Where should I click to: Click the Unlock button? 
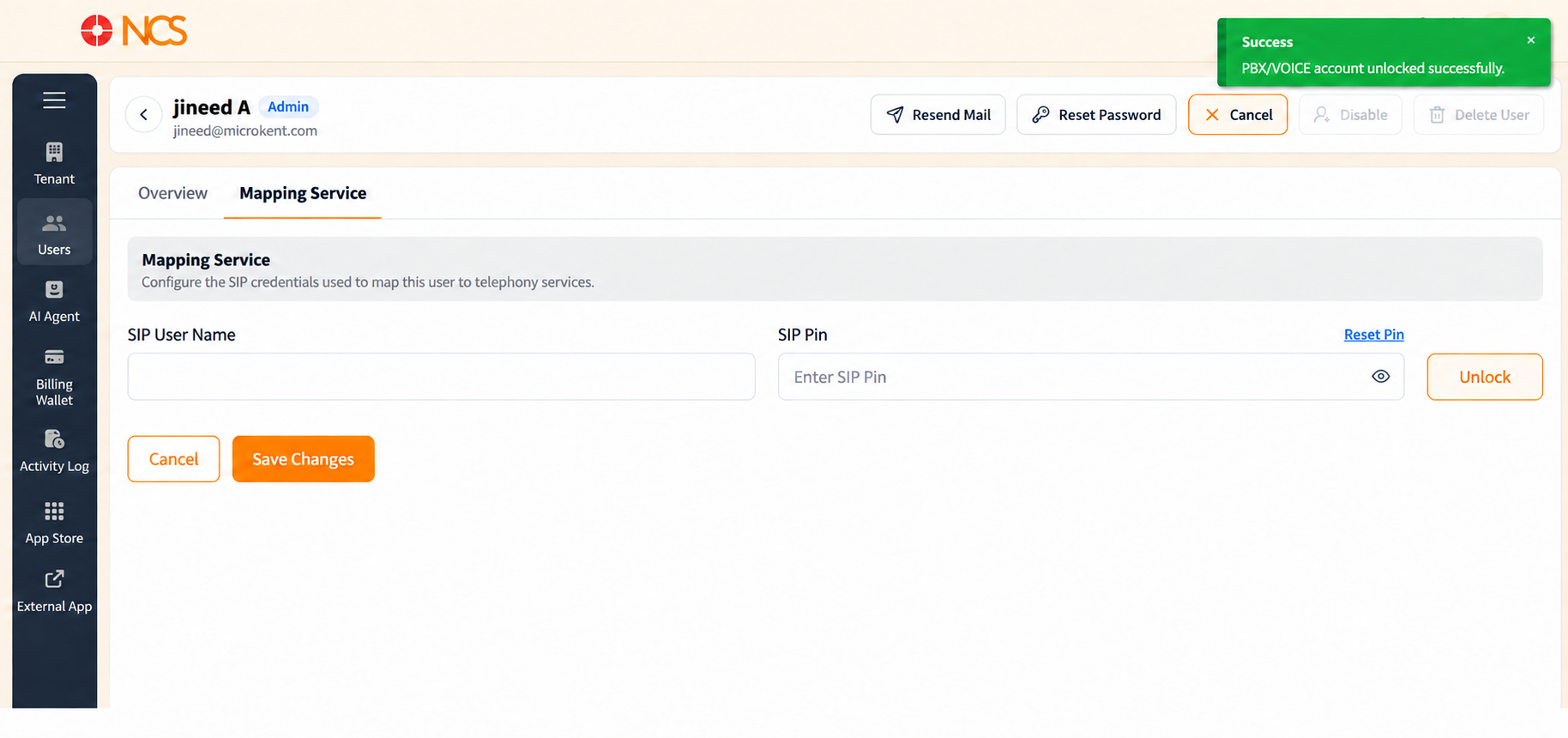point(1485,377)
